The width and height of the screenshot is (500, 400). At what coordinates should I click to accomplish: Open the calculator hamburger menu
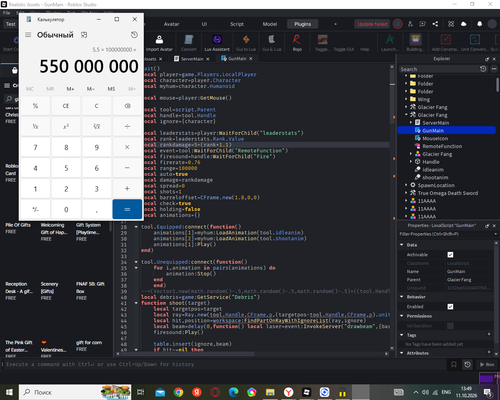[28, 35]
